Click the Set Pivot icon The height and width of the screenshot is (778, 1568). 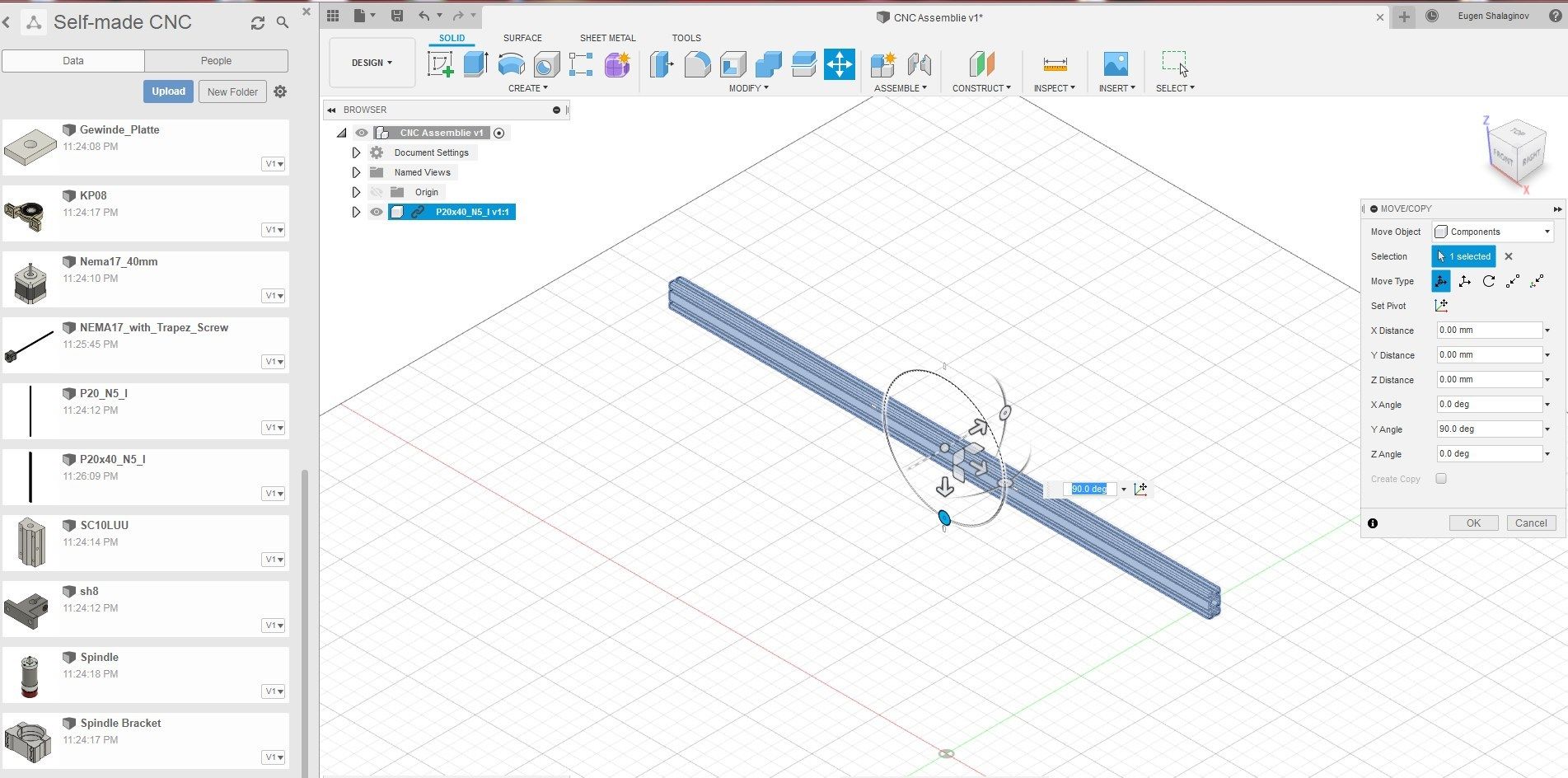pos(1440,305)
